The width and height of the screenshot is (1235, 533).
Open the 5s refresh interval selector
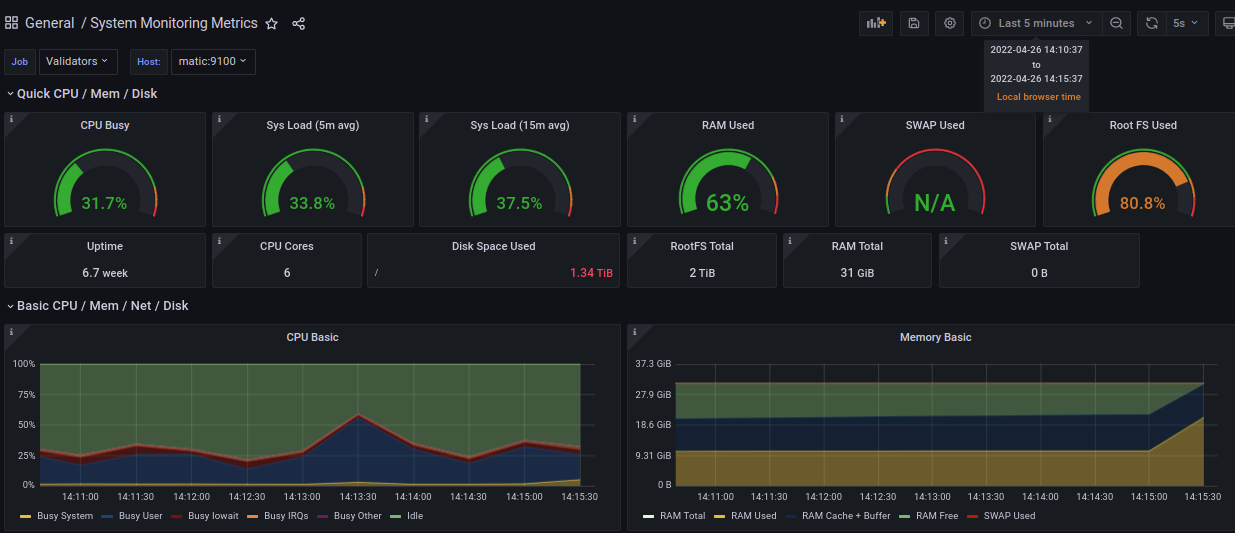(1185, 23)
